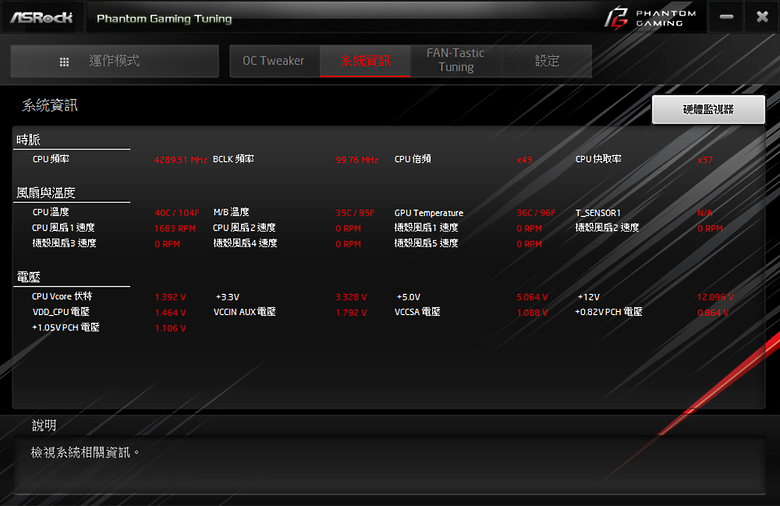This screenshot has height=506, width=780.
Task: Click the GPU Temperature label
Action: point(429,213)
